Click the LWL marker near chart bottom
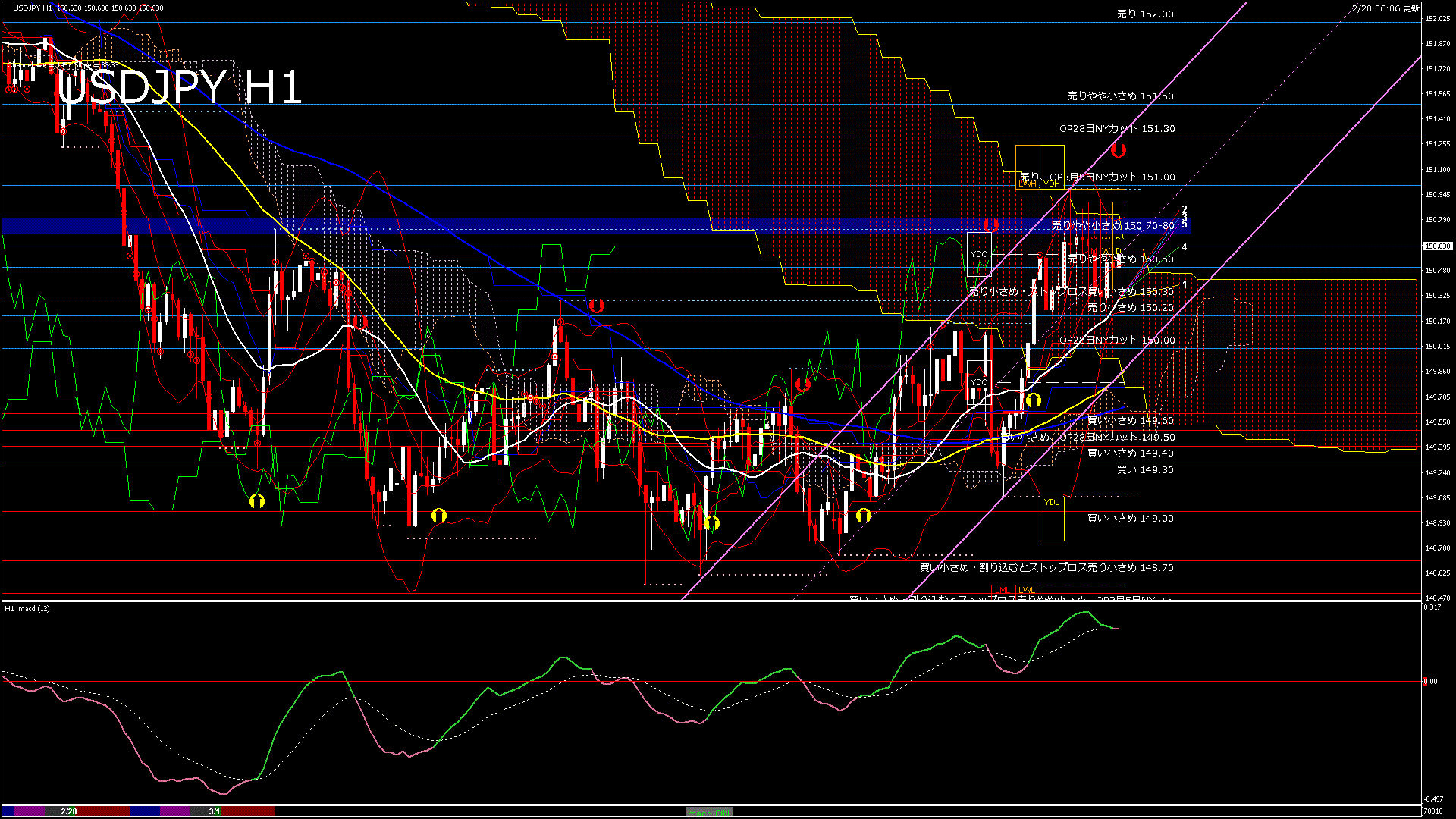Viewport: 1456px width, 819px height. click(1026, 590)
